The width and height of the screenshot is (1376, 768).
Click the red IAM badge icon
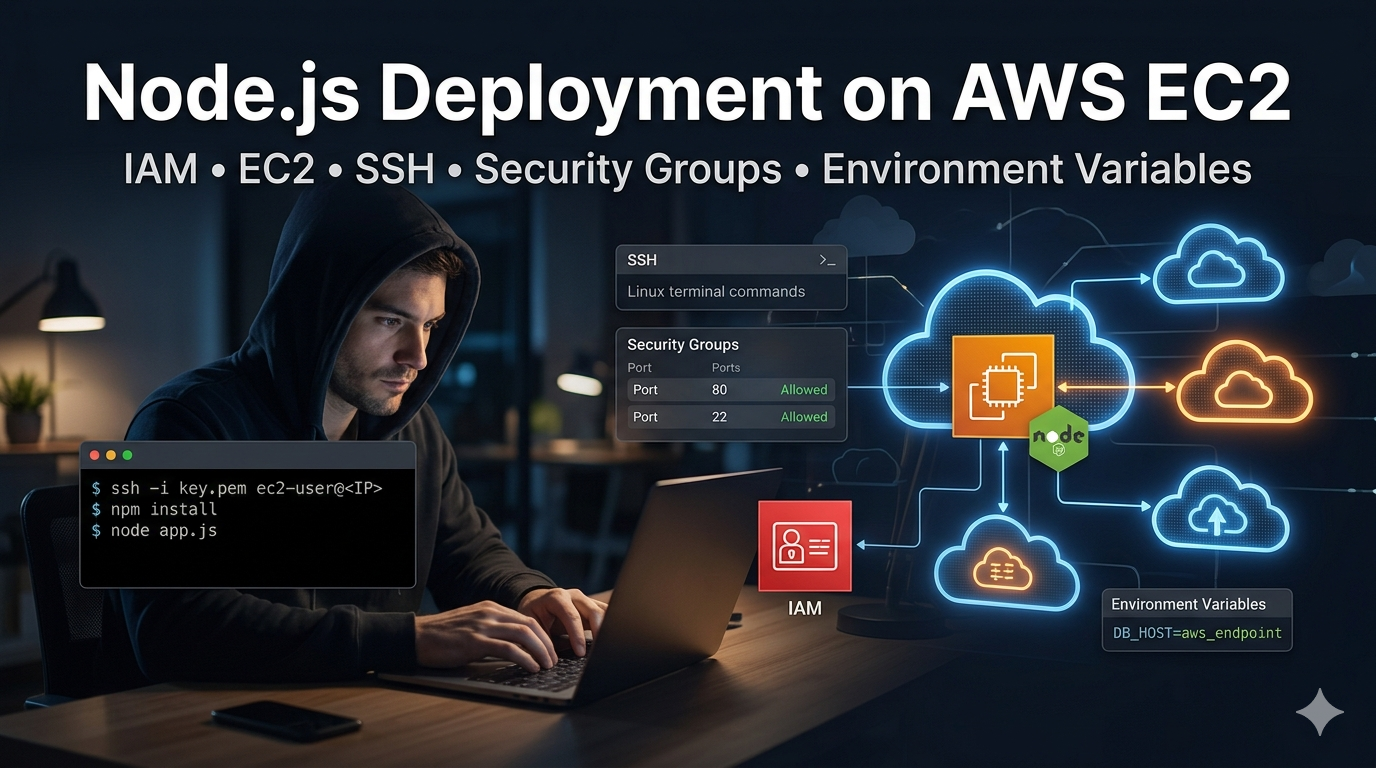[x=805, y=545]
